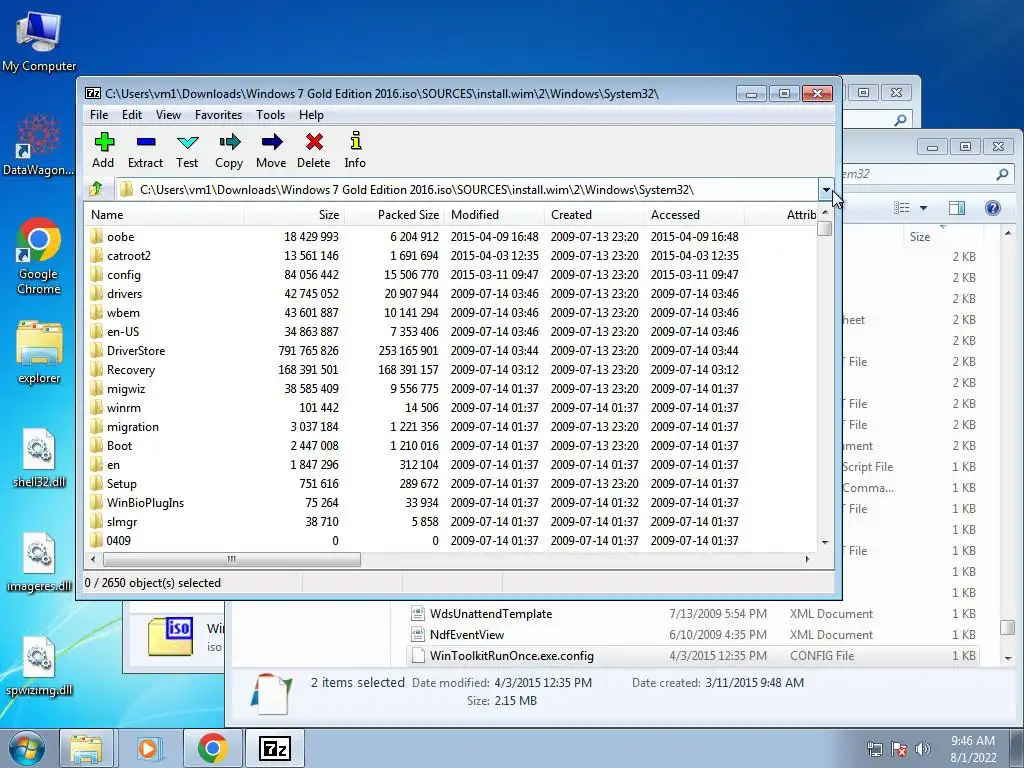
Task: Select the DataWagon desktop shortcut
Action: coord(39,145)
